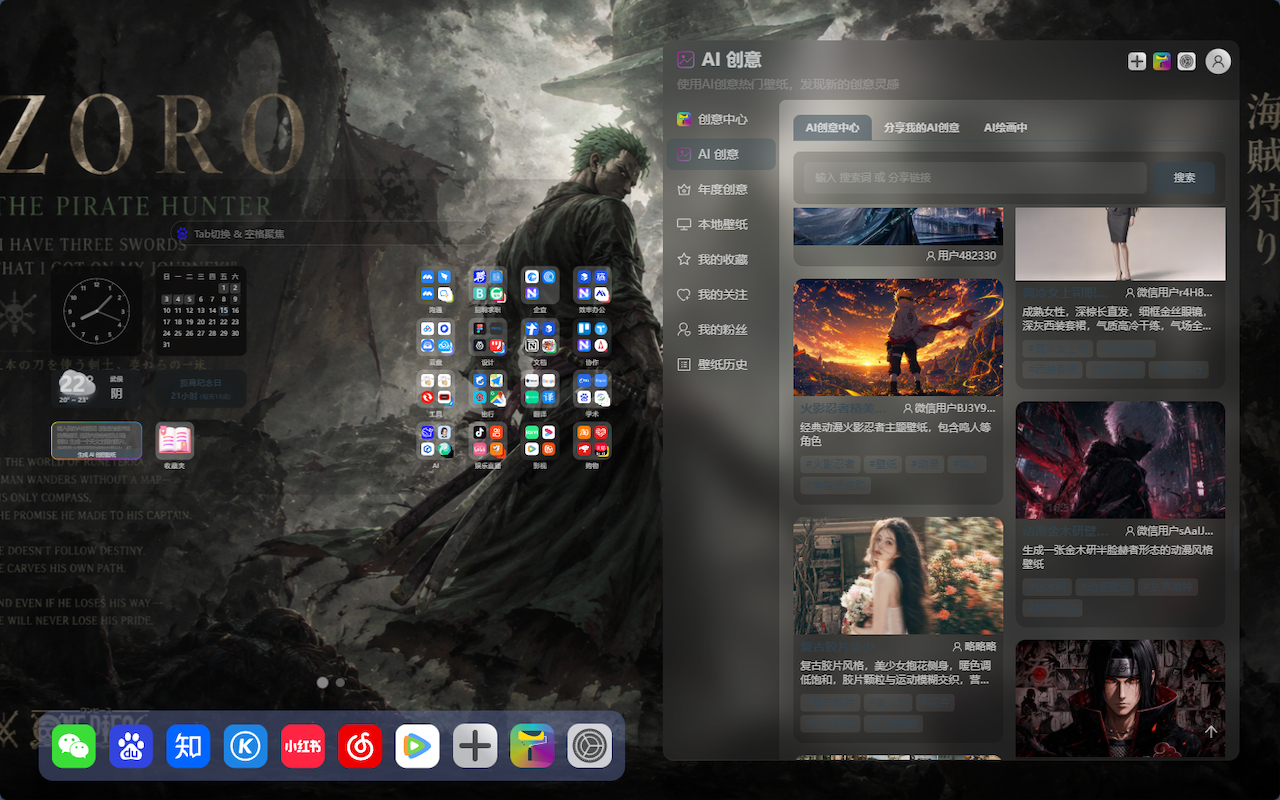The image size is (1280, 800).
Task: Launch NetEase Cloud Music from dock
Action: click(360, 746)
